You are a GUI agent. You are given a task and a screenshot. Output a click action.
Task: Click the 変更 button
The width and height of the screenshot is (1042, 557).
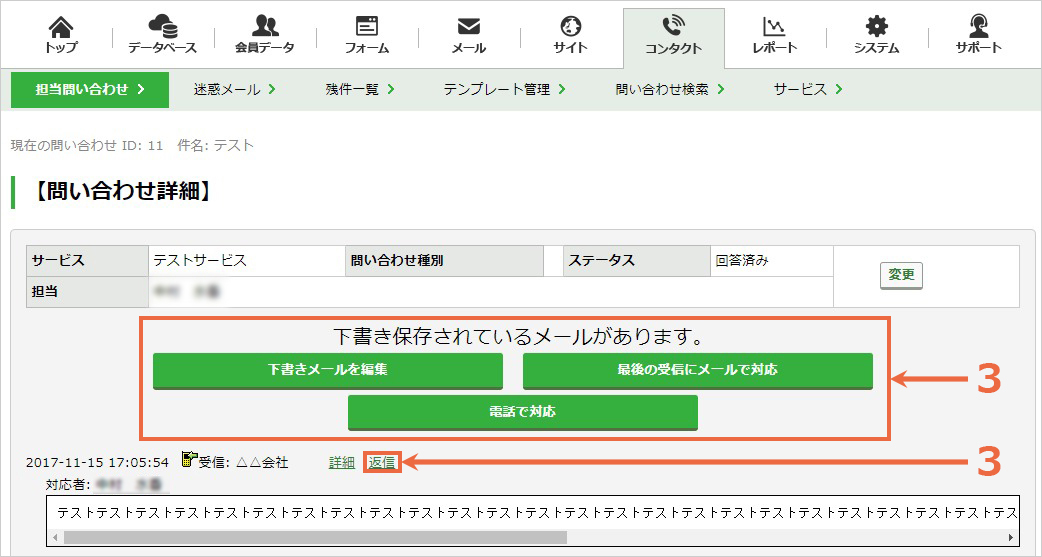coord(901,275)
